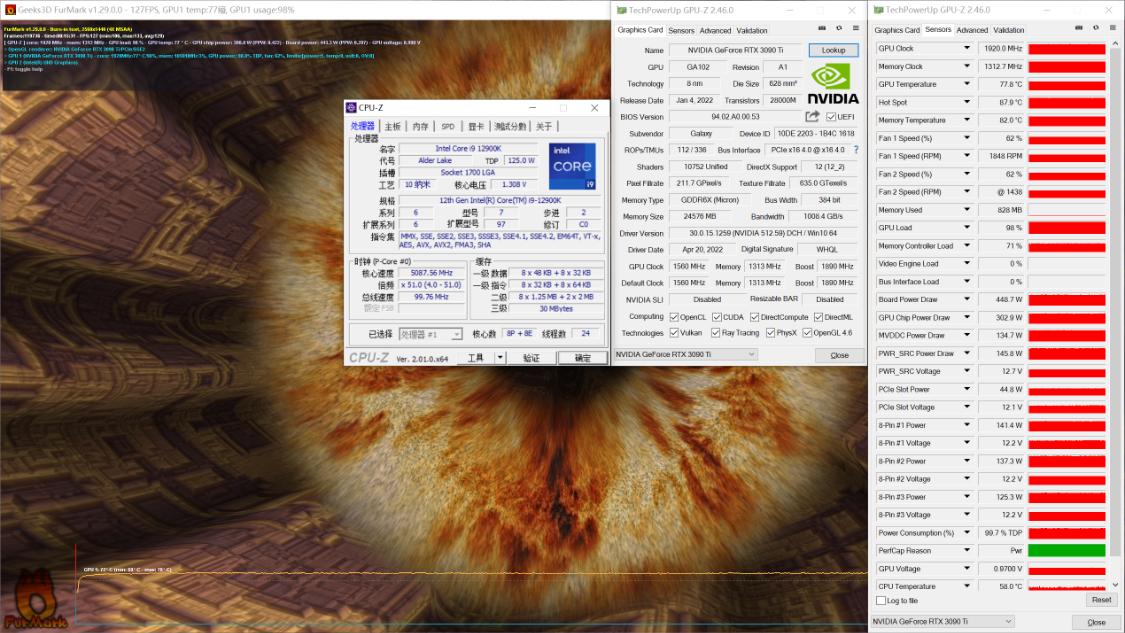Click the Lookup button

click(x=833, y=50)
